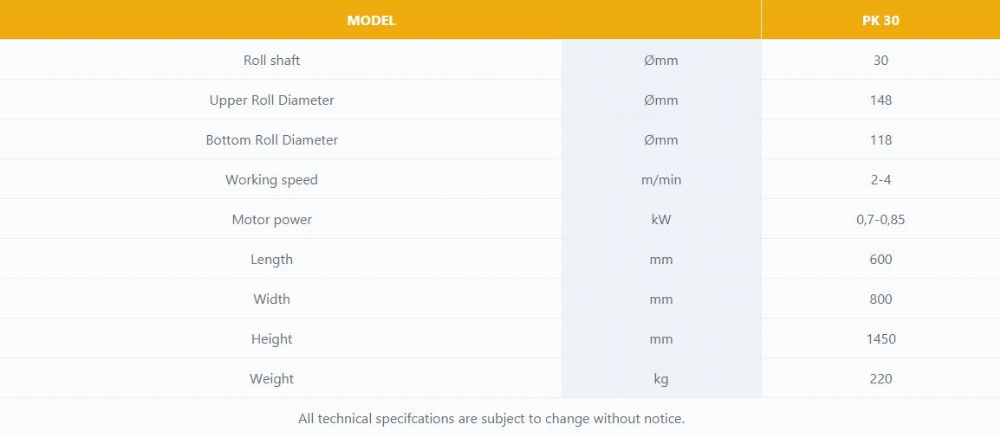Select the Working speed row label
Screen dimensions: 1000x437
click(272, 180)
